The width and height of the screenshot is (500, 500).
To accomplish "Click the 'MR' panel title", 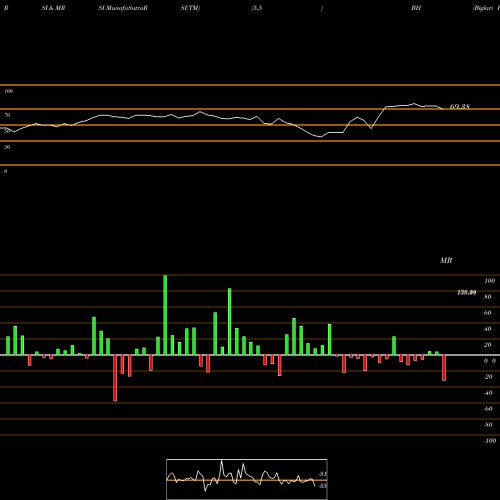I will [x=446, y=260].
